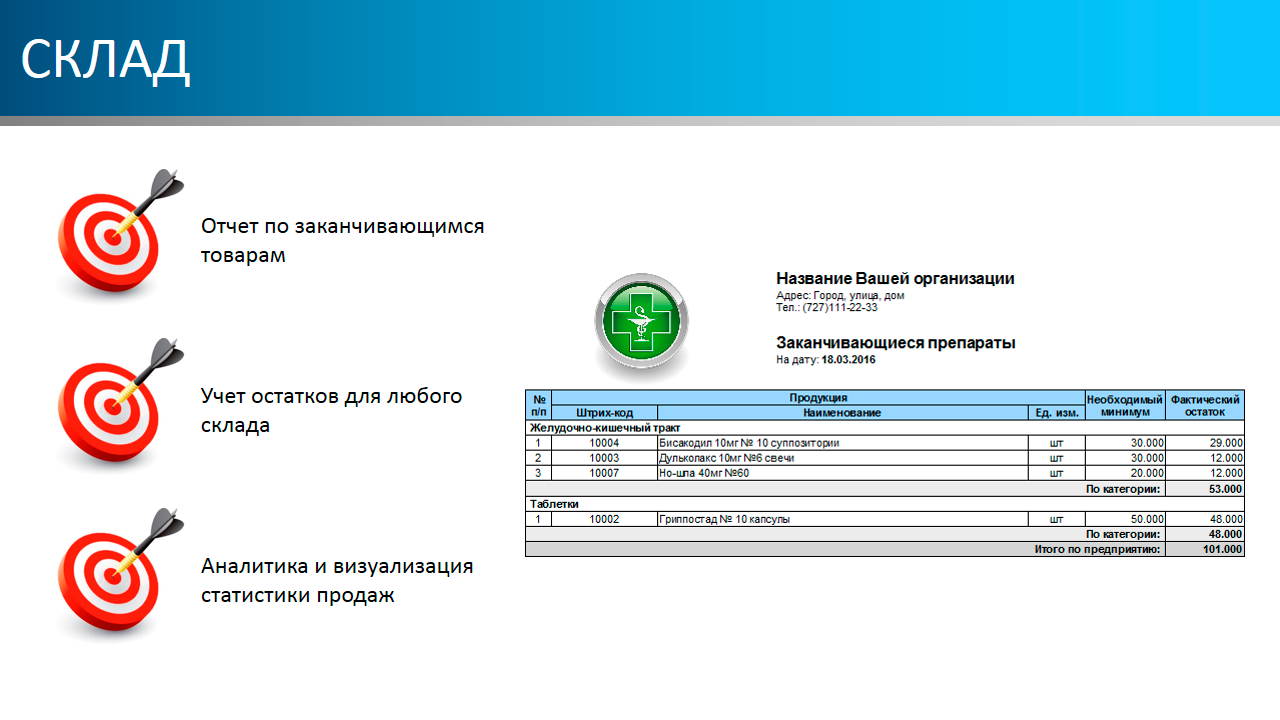Click the "Но-шпа 40мг №60" product name

click(704, 473)
